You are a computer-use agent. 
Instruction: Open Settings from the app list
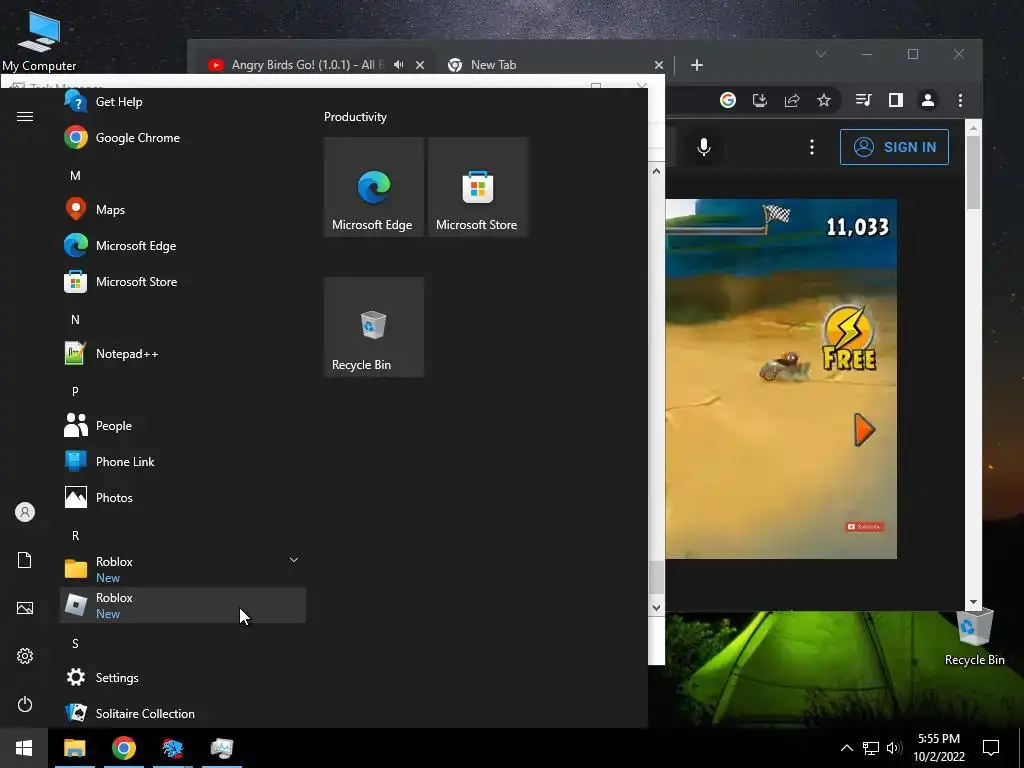[183, 677]
